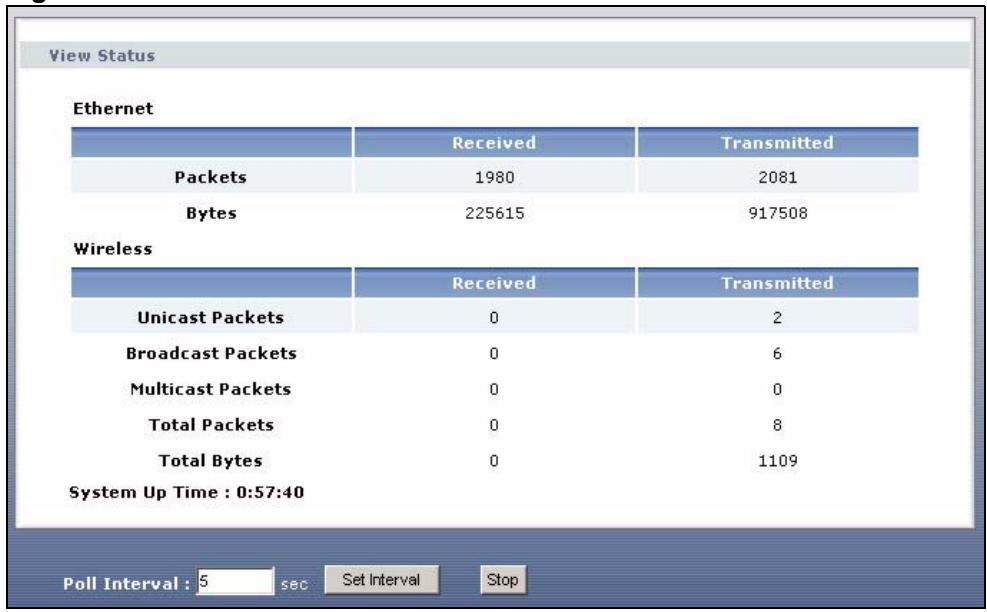Select the Total Packets row label
Screen dimensions: 987x612
(x=211, y=425)
